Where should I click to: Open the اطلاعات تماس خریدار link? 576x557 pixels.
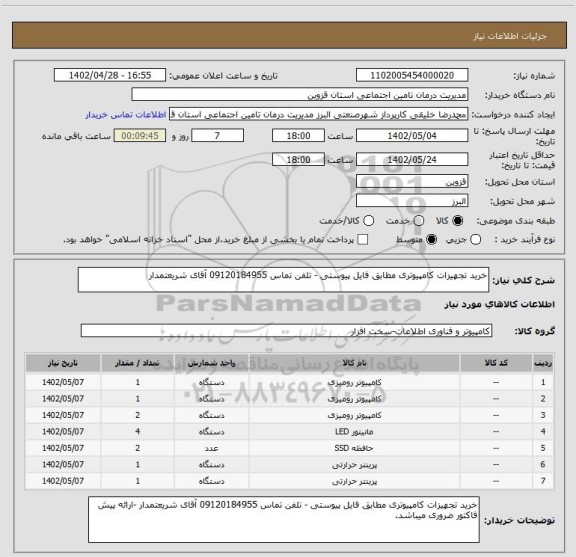pyautogui.click(x=126, y=115)
